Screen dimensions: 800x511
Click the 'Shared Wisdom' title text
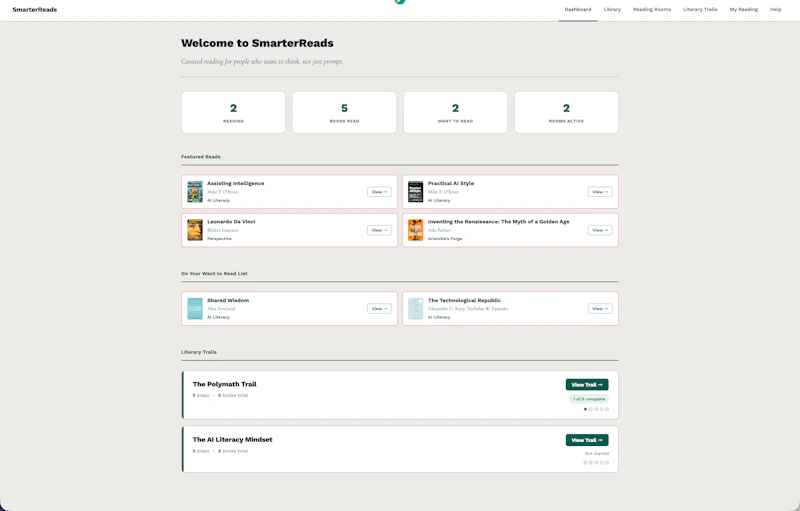tap(228, 300)
